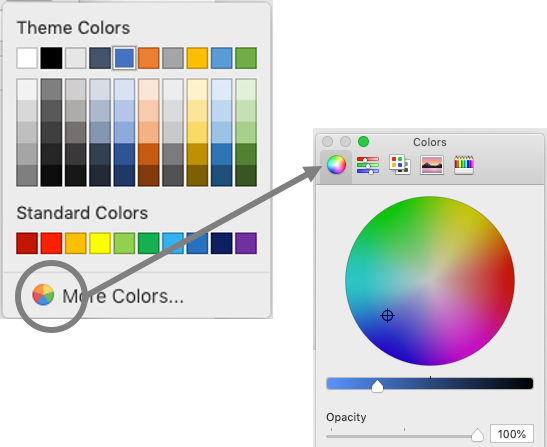Pick the lightest tint under the orange theme color
The width and height of the screenshot is (547, 447).
point(149,90)
